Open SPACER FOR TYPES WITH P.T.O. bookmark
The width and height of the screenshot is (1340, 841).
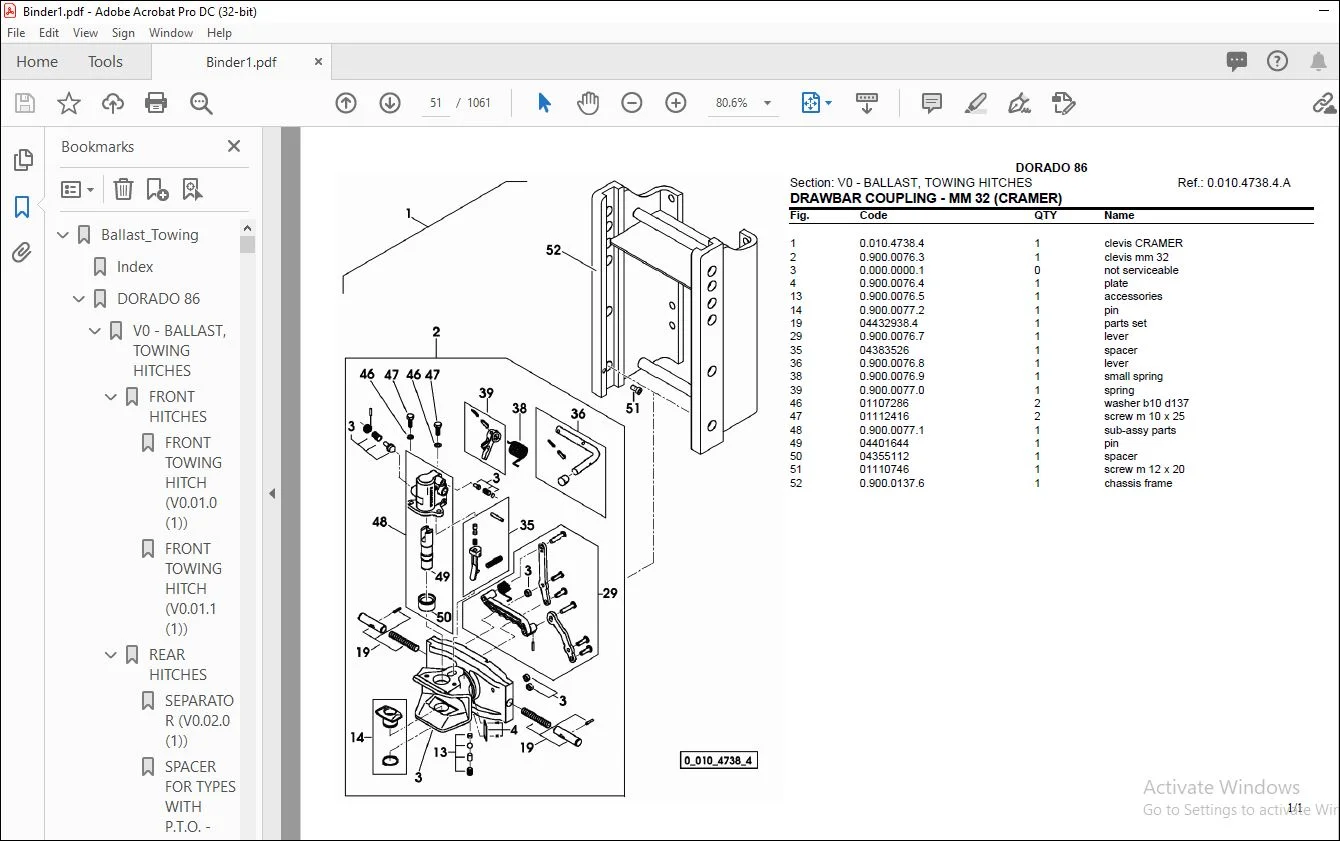pyautogui.click(x=200, y=797)
